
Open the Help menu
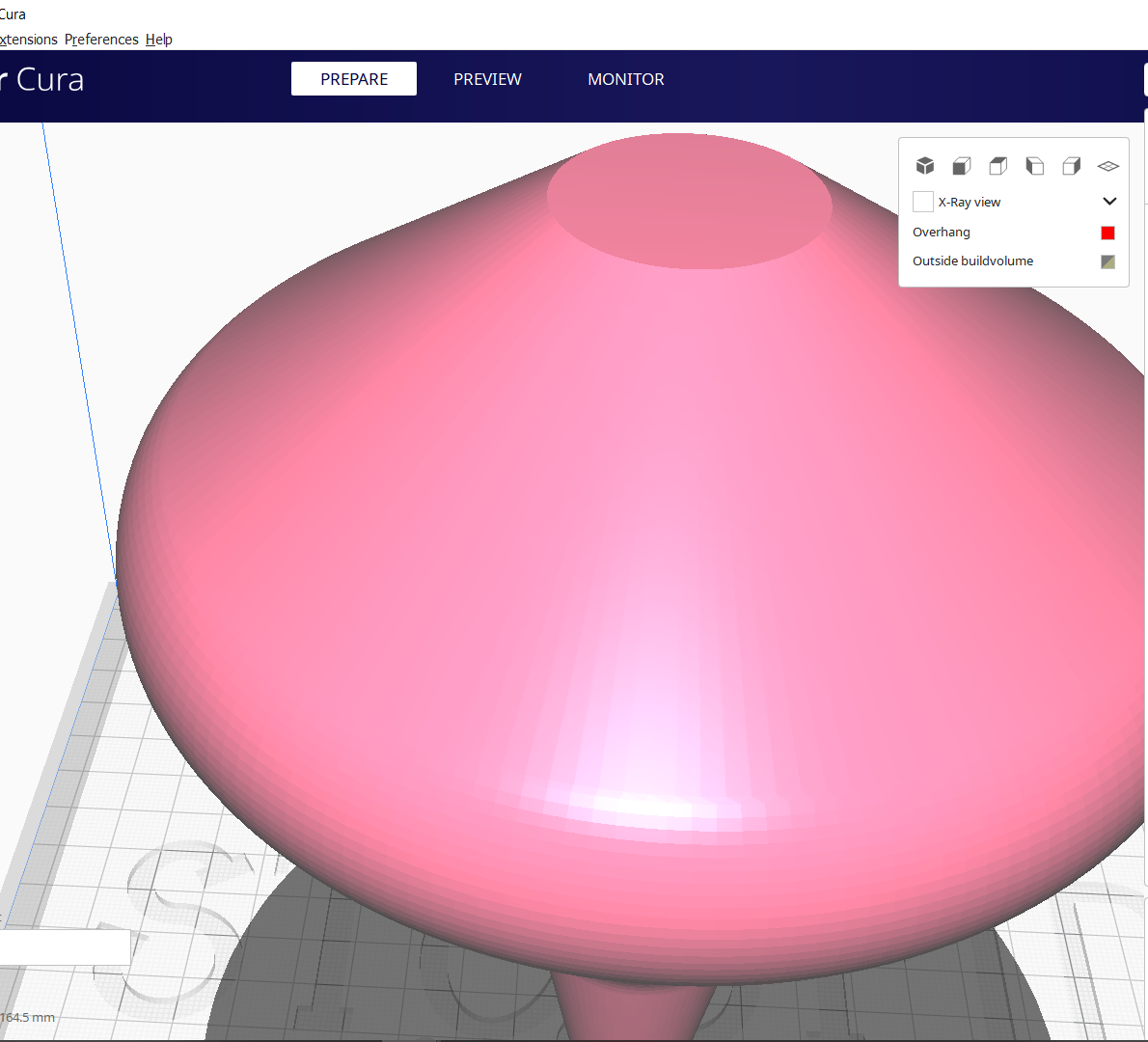coord(158,39)
